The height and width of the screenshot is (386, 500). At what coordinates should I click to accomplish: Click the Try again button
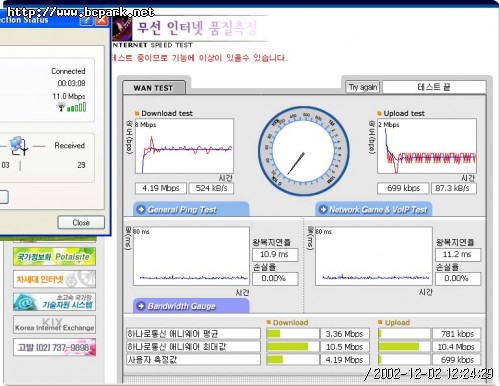click(x=363, y=87)
